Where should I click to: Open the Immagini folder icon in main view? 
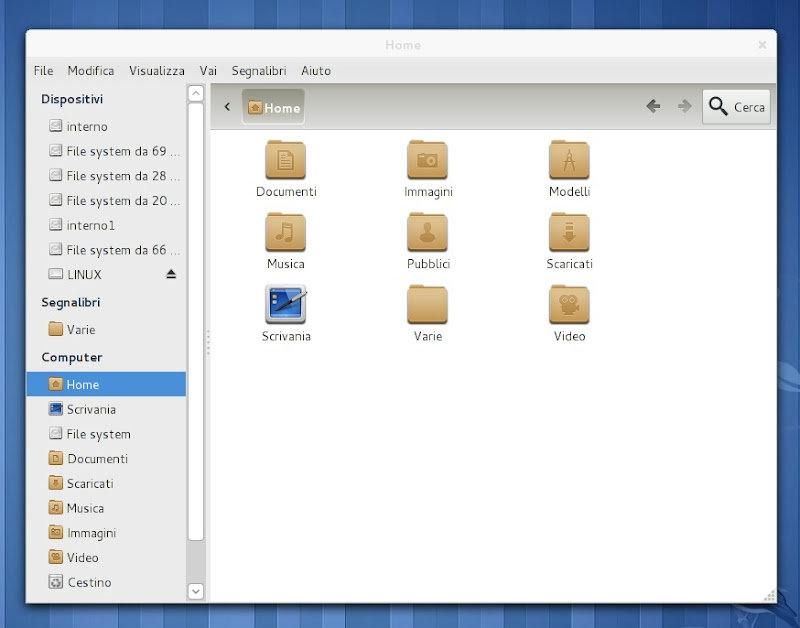(428, 160)
